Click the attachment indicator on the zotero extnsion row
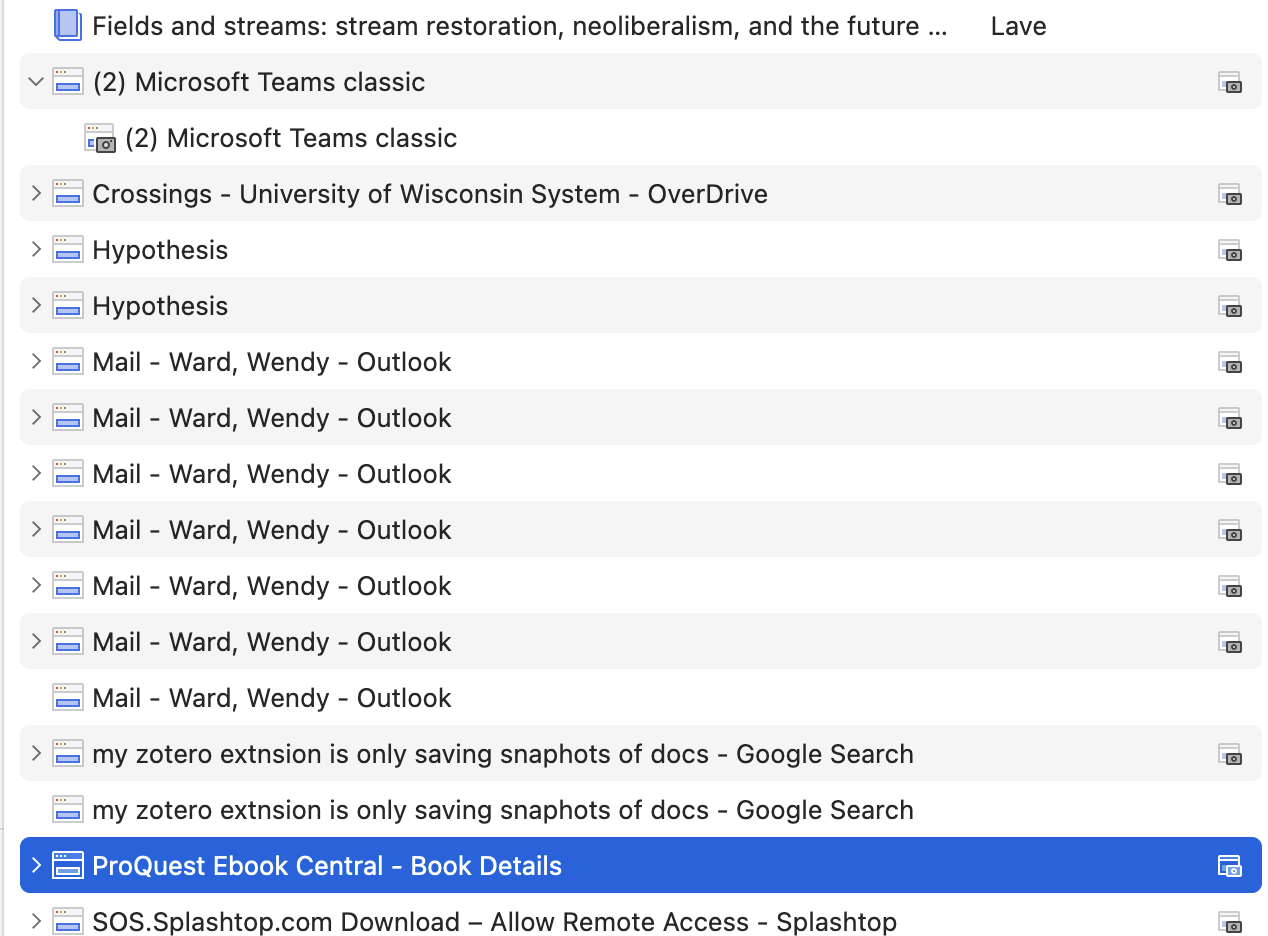 pyautogui.click(x=1230, y=754)
